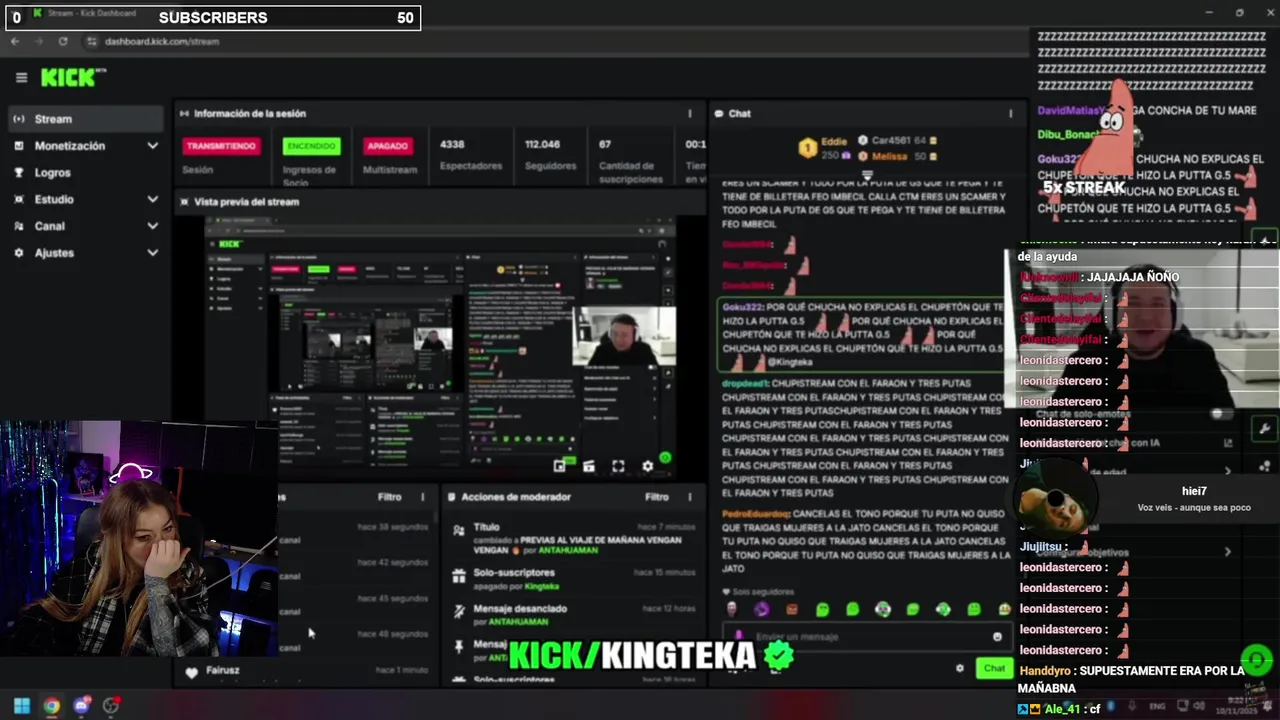Toggle theater mode in stream preview
The width and height of the screenshot is (1280, 720).
click(589, 466)
